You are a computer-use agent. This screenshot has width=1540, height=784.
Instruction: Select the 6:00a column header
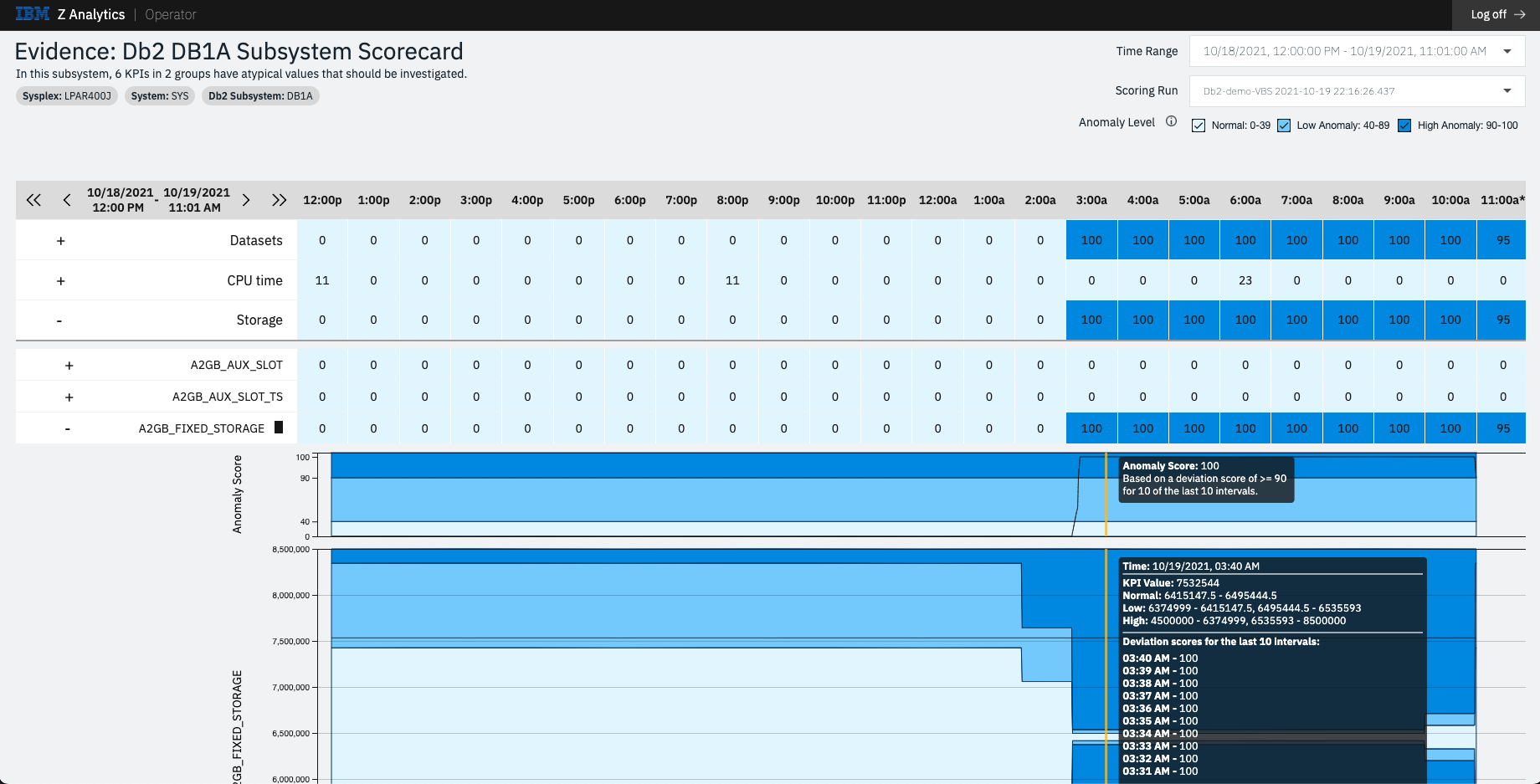tap(1245, 200)
